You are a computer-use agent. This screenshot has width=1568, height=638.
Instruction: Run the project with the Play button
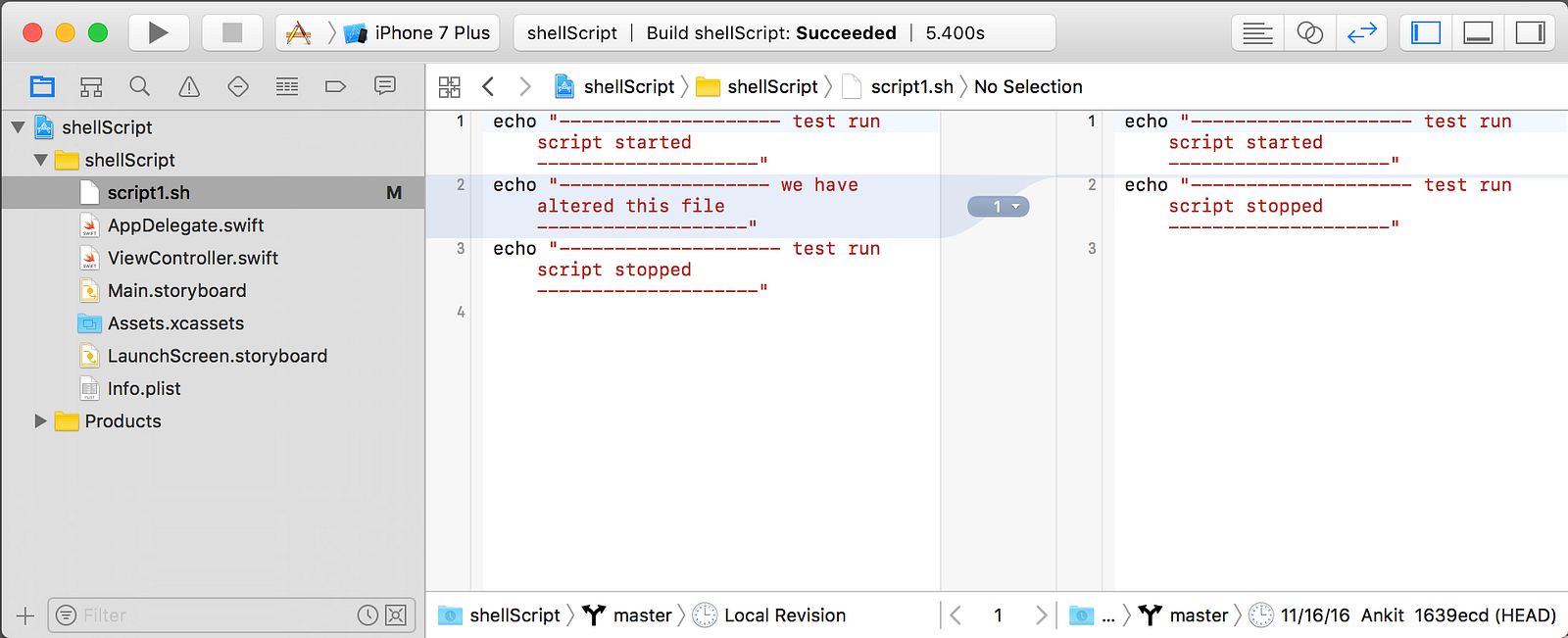[158, 32]
